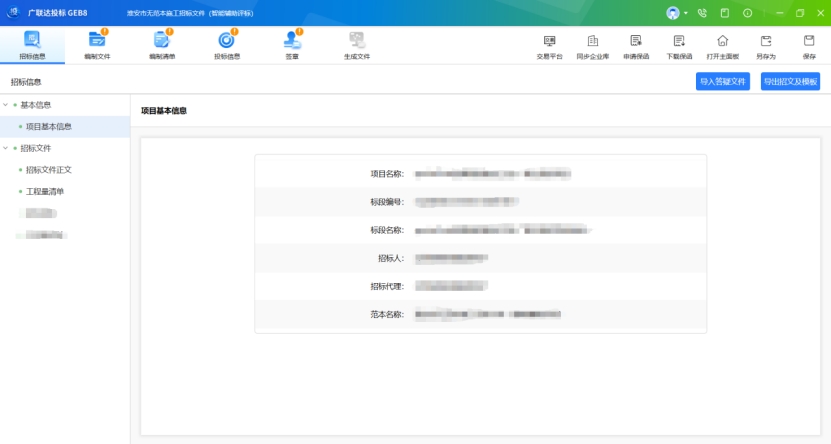831x444 pixels.
Task: Click the 导入答疑文件 button
Action: [722, 82]
